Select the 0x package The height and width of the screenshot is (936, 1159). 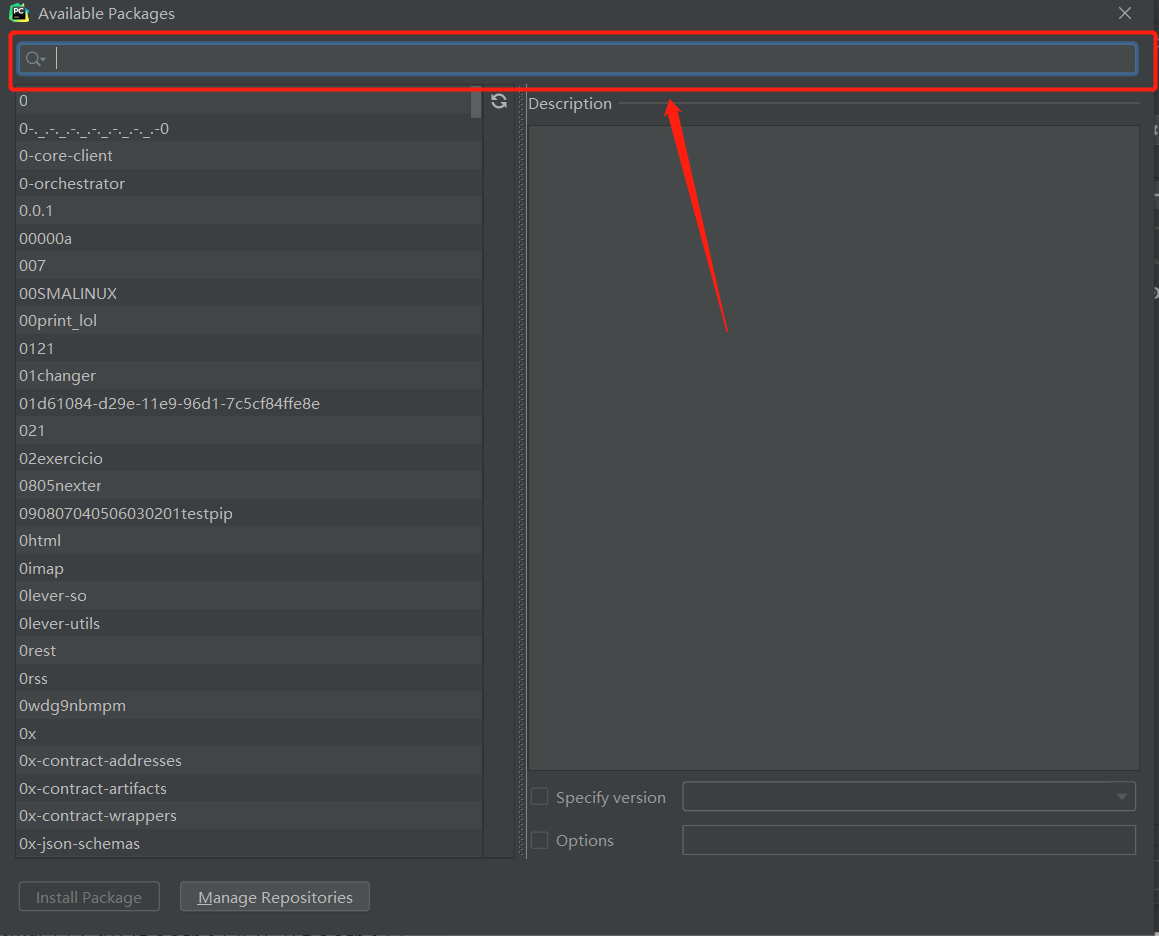pyautogui.click(x=249, y=733)
